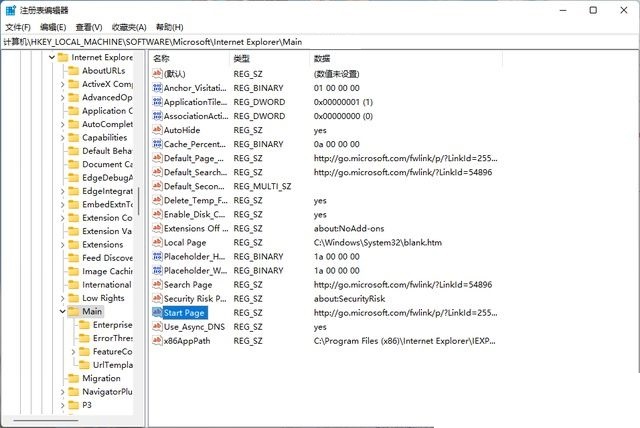This screenshot has height=428, width=640.
Task: Click the Anchor_Visitation binary value icon
Action: tap(157, 88)
